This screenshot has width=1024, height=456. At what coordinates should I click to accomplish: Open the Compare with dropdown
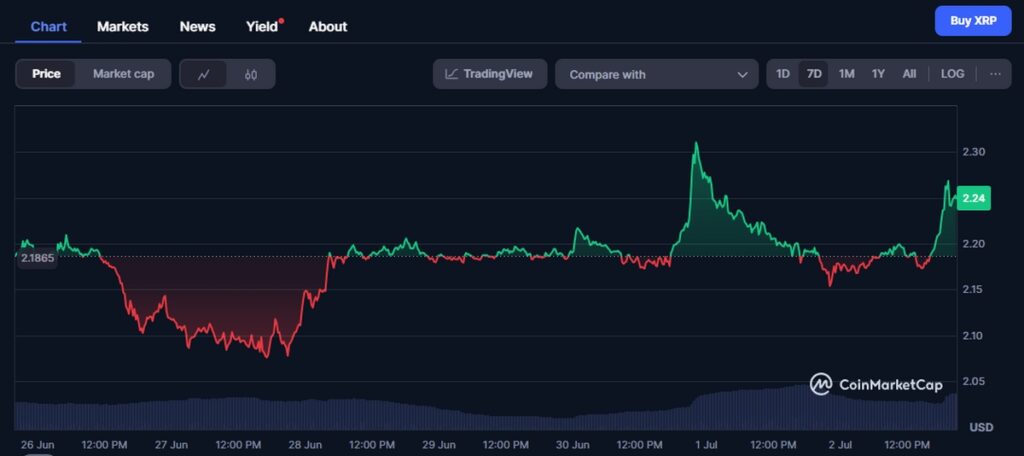(x=656, y=74)
